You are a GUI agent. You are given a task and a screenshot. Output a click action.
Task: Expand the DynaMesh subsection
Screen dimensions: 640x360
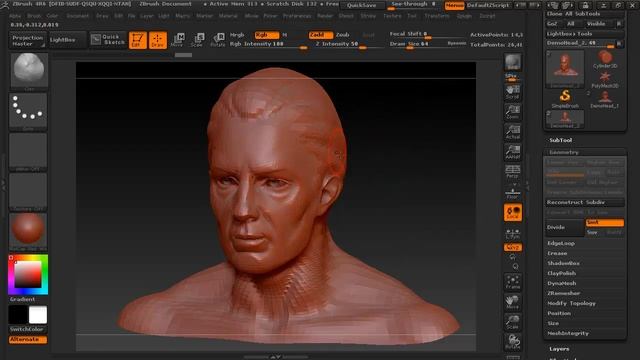coord(562,283)
